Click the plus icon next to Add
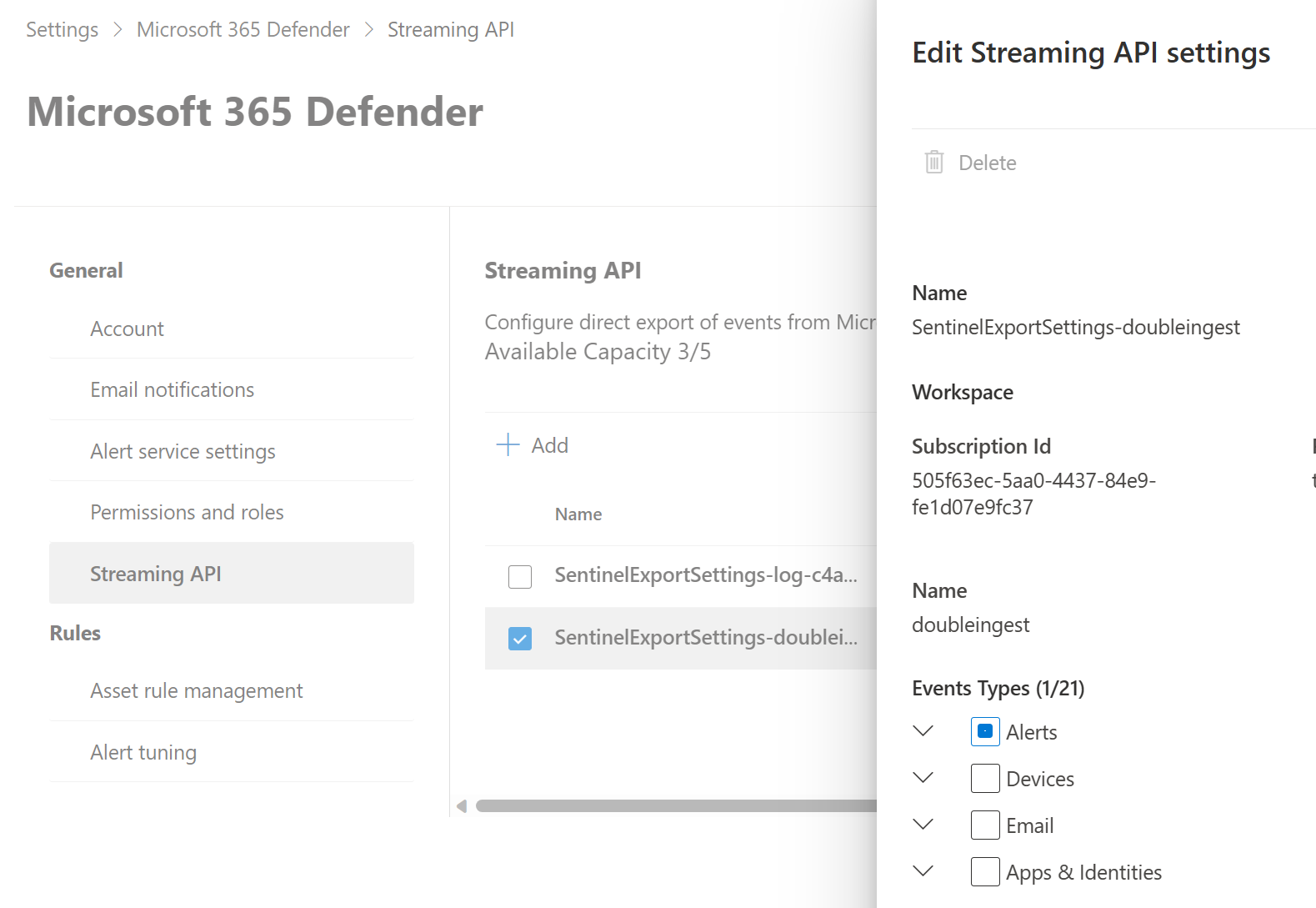Screen dimensions: 1316x908 click(x=508, y=444)
